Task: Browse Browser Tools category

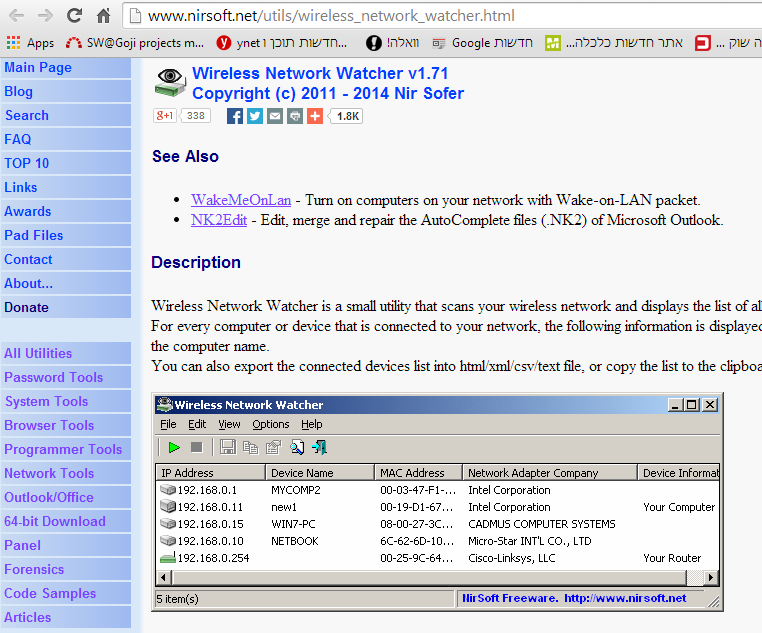Action: coord(66,425)
